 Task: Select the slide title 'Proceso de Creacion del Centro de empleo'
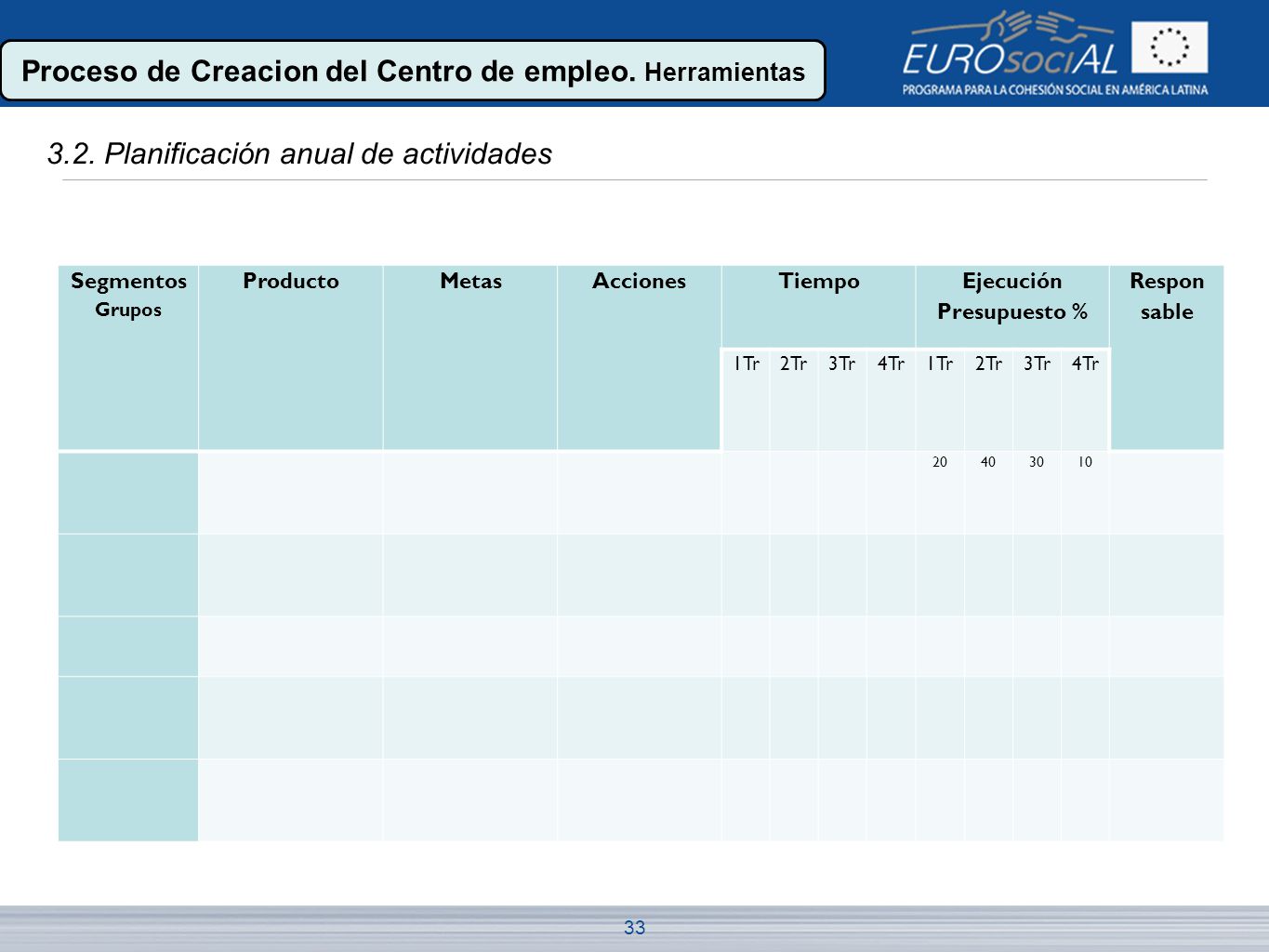tap(328, 72)
